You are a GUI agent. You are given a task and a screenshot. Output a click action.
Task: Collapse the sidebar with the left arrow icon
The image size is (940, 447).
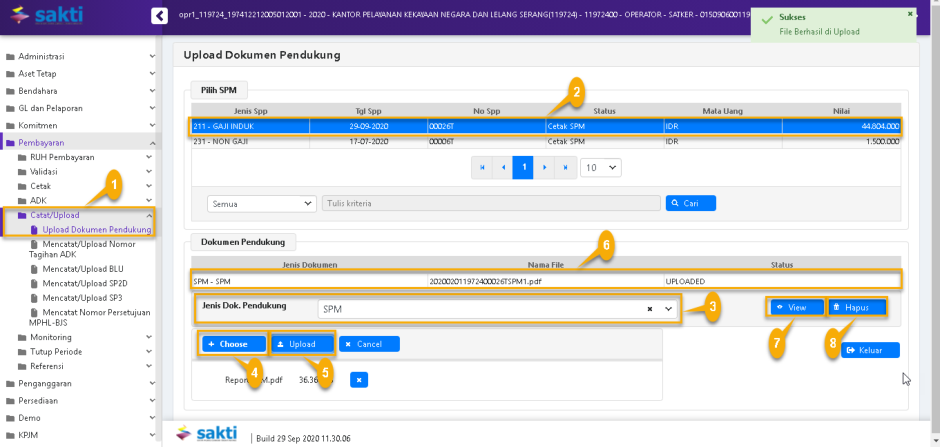(158, 16)
